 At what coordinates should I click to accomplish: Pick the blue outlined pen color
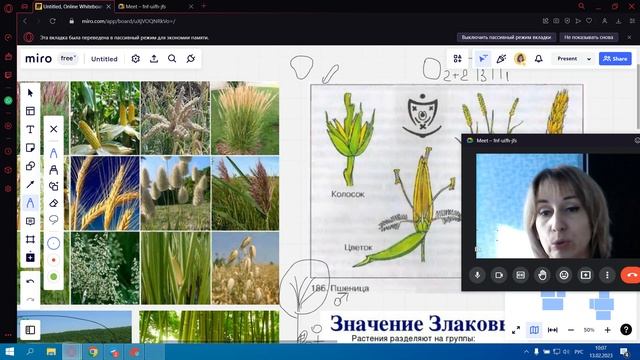pyautogui.click(x=53, y=243)
